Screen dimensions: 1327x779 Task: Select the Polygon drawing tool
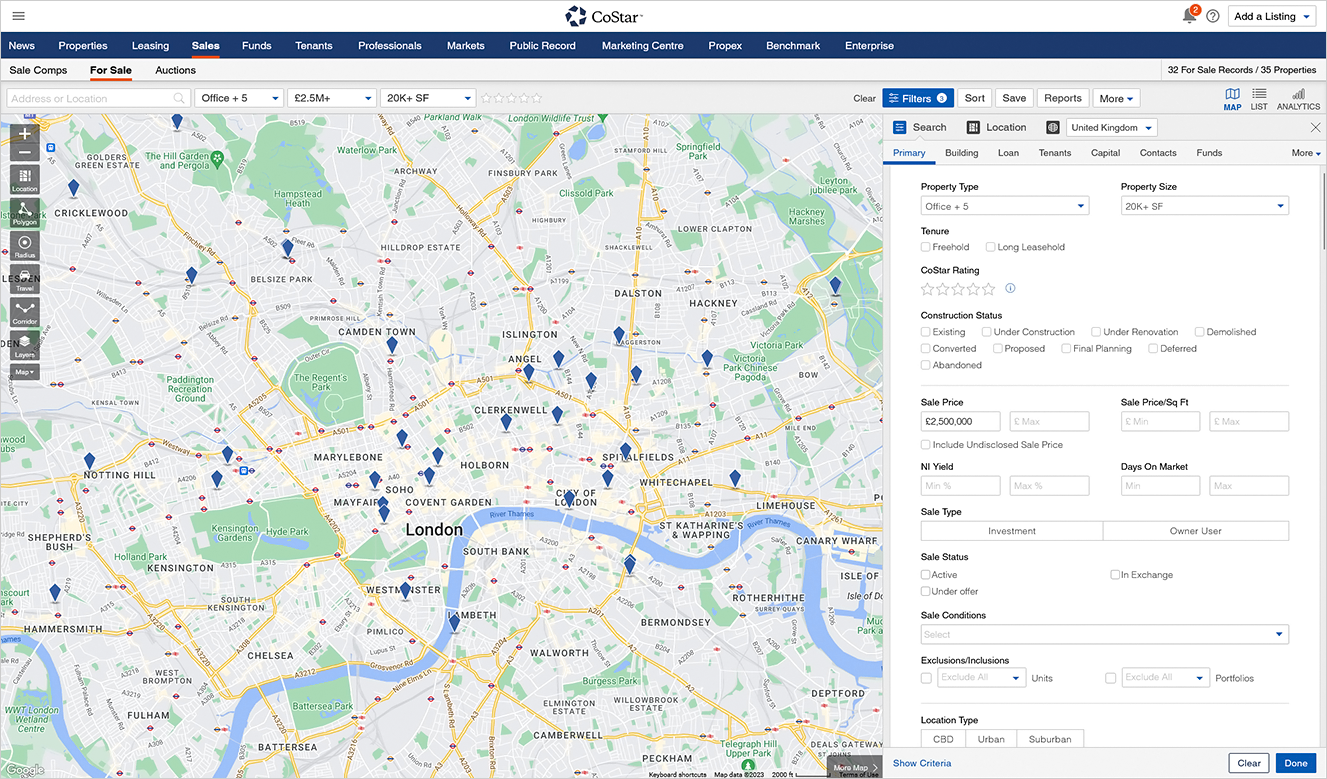point(25,213)
